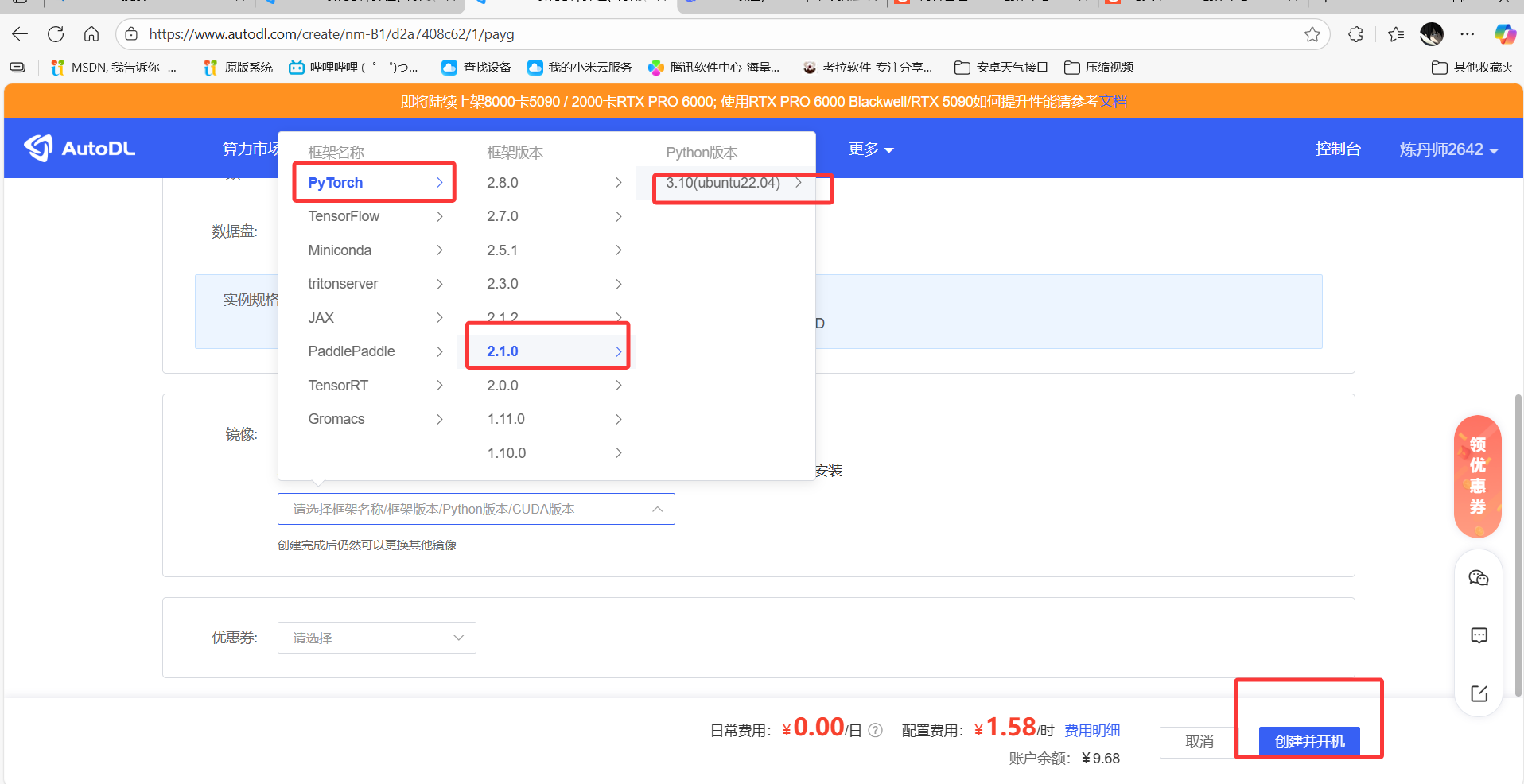Open the feedback chat bubble icon

[x=1479, y=635]
